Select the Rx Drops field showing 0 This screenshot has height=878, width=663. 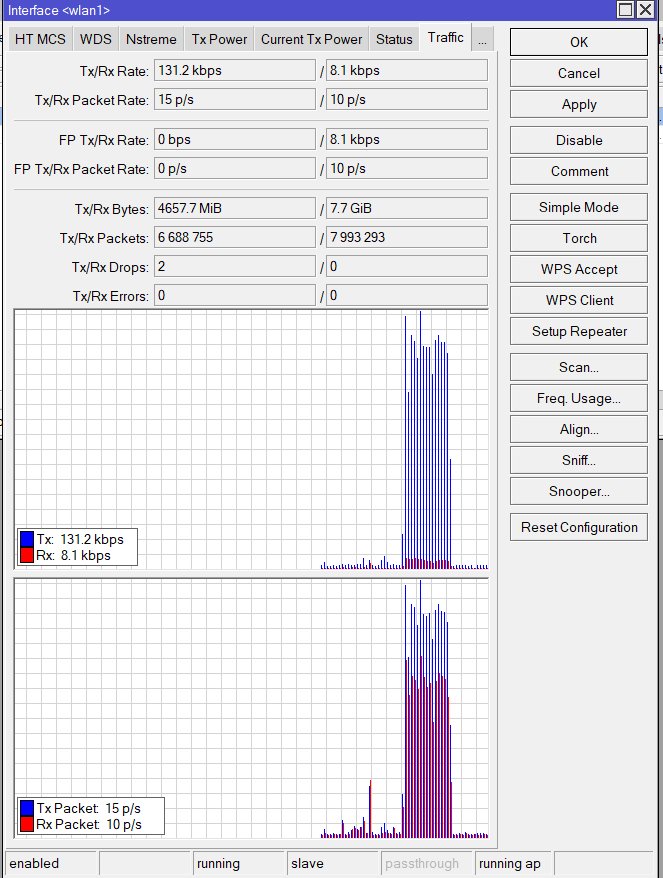[407, 267]
